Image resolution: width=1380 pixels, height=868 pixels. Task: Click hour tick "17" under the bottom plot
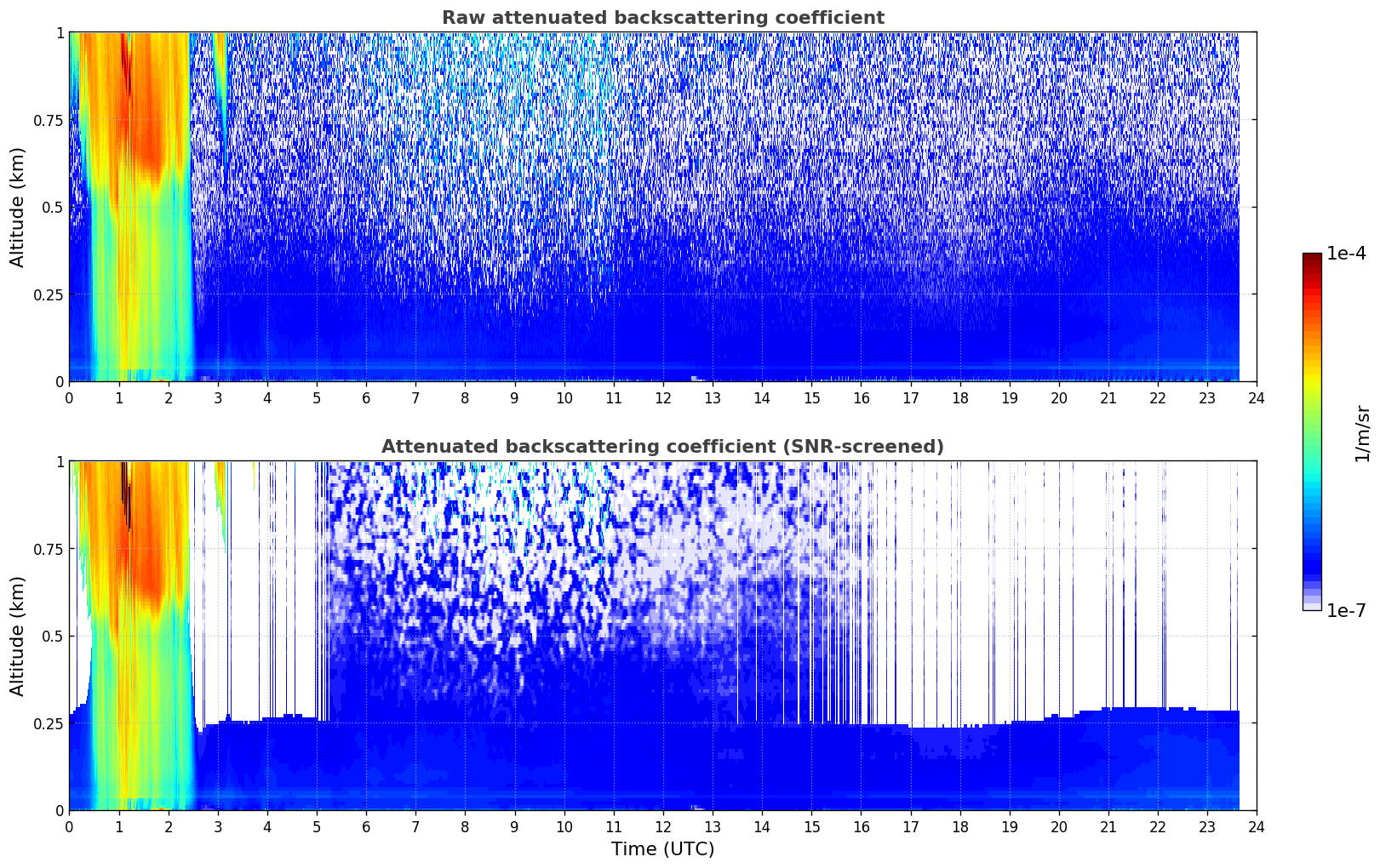pos(910,826)
